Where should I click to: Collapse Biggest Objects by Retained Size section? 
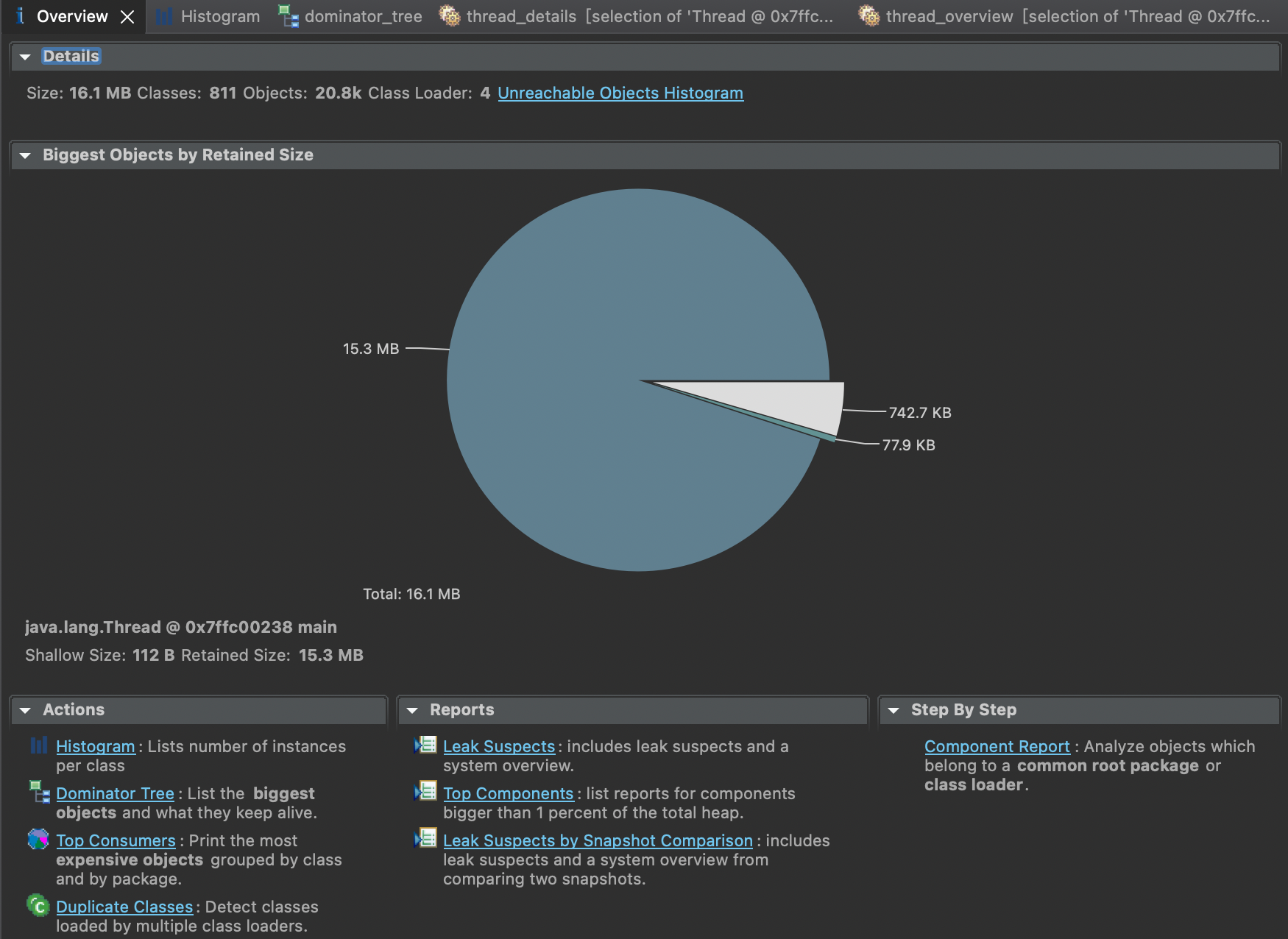[25, 155]
